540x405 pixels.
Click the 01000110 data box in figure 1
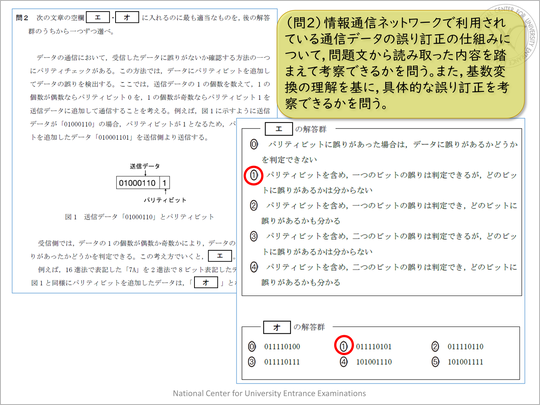tap(138, 183)
